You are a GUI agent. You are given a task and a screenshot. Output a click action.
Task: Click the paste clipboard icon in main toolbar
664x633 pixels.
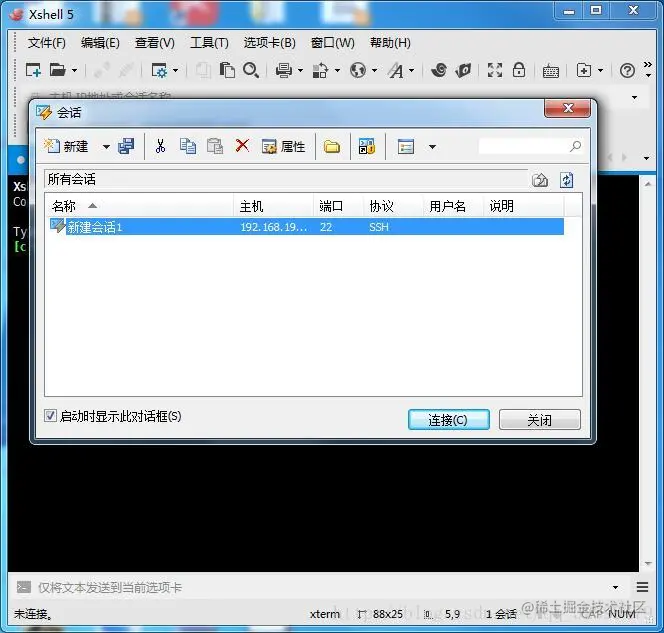tap(227, 70)
